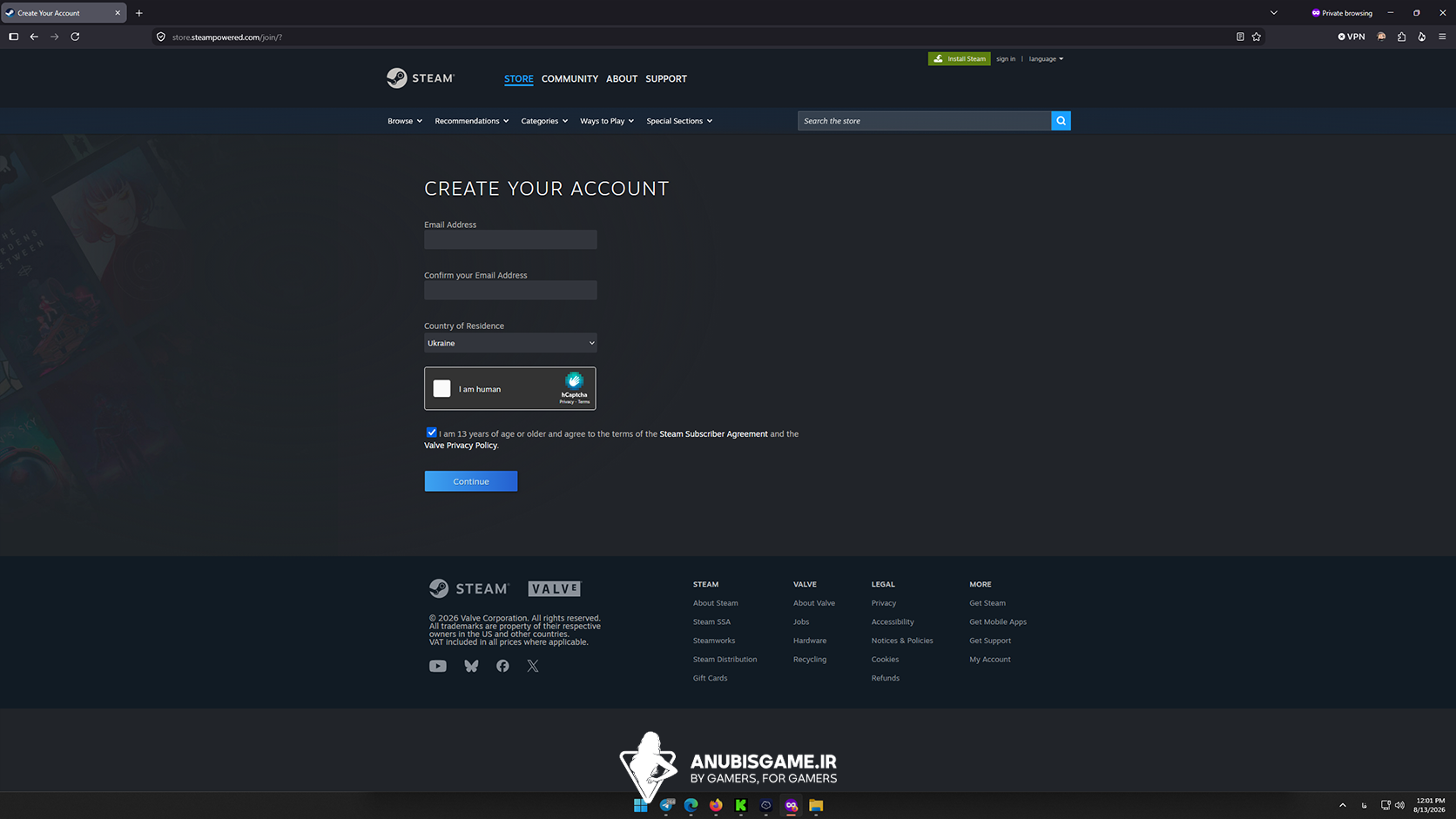The image size is (1456, 819).
Task: Open the new tab plus button
Action: (139, 13)
